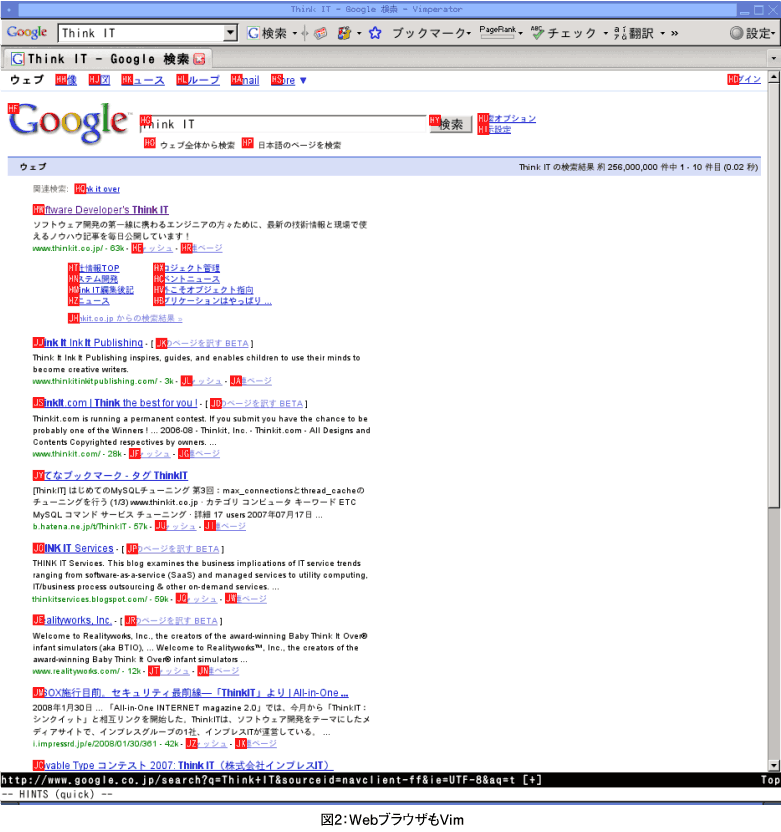The image size is (781, 832).
Task: Translate the THINK IT Services result page
Action: (173, 549)
